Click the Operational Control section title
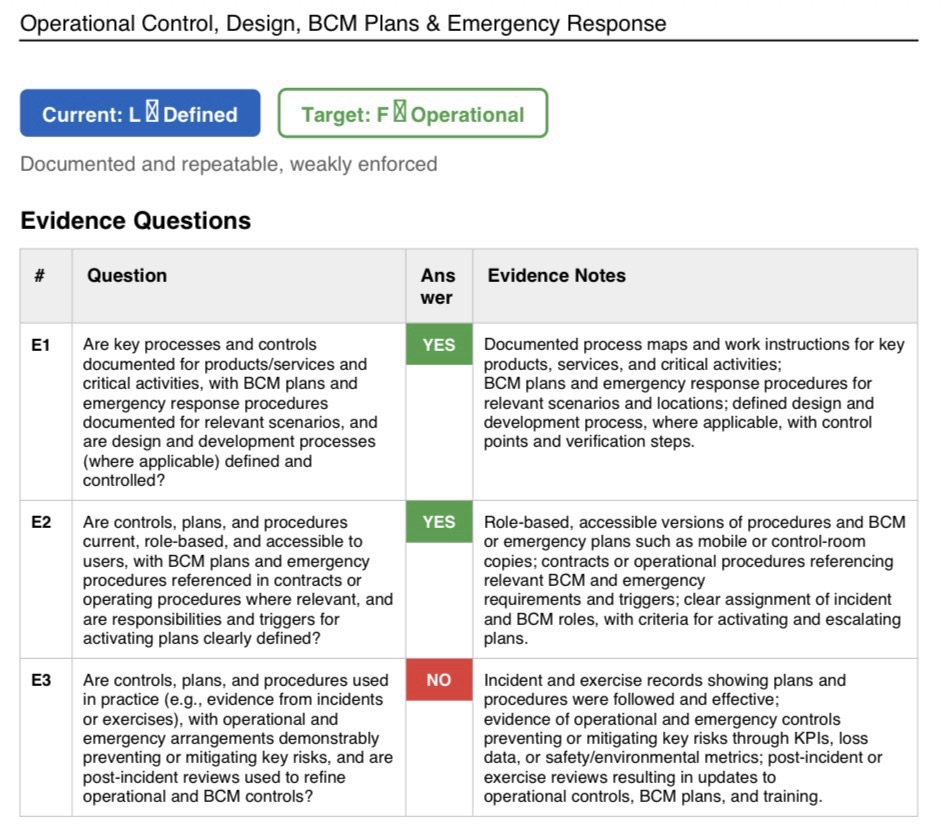This screenshot has height=836, width=951. [343, 23]
